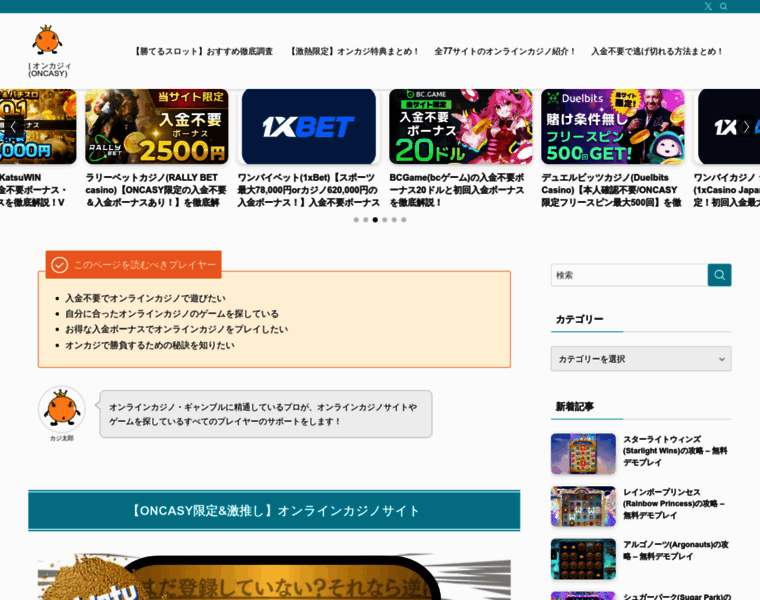Select fifth carousel pagination dot
Screen dimensions: 760x600
click(394, 220)
